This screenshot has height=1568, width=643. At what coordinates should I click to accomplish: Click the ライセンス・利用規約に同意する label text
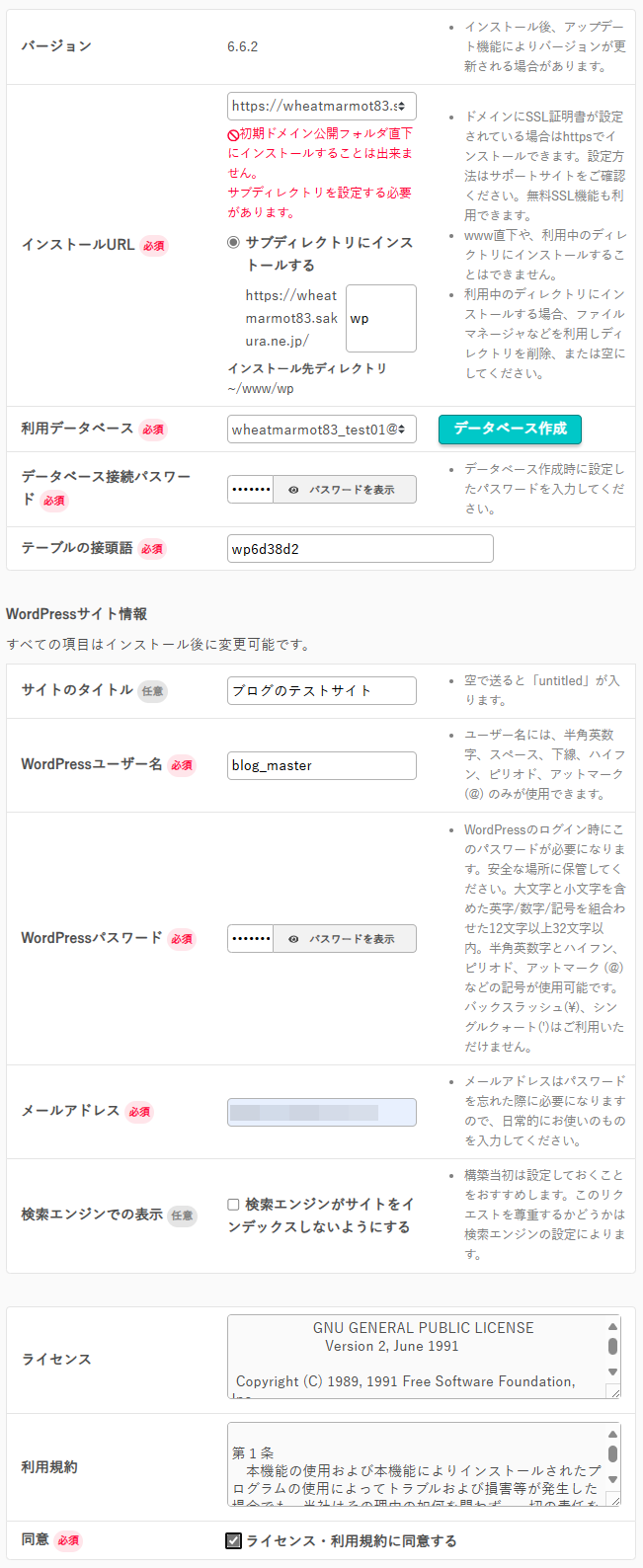tap(352, 1540)
